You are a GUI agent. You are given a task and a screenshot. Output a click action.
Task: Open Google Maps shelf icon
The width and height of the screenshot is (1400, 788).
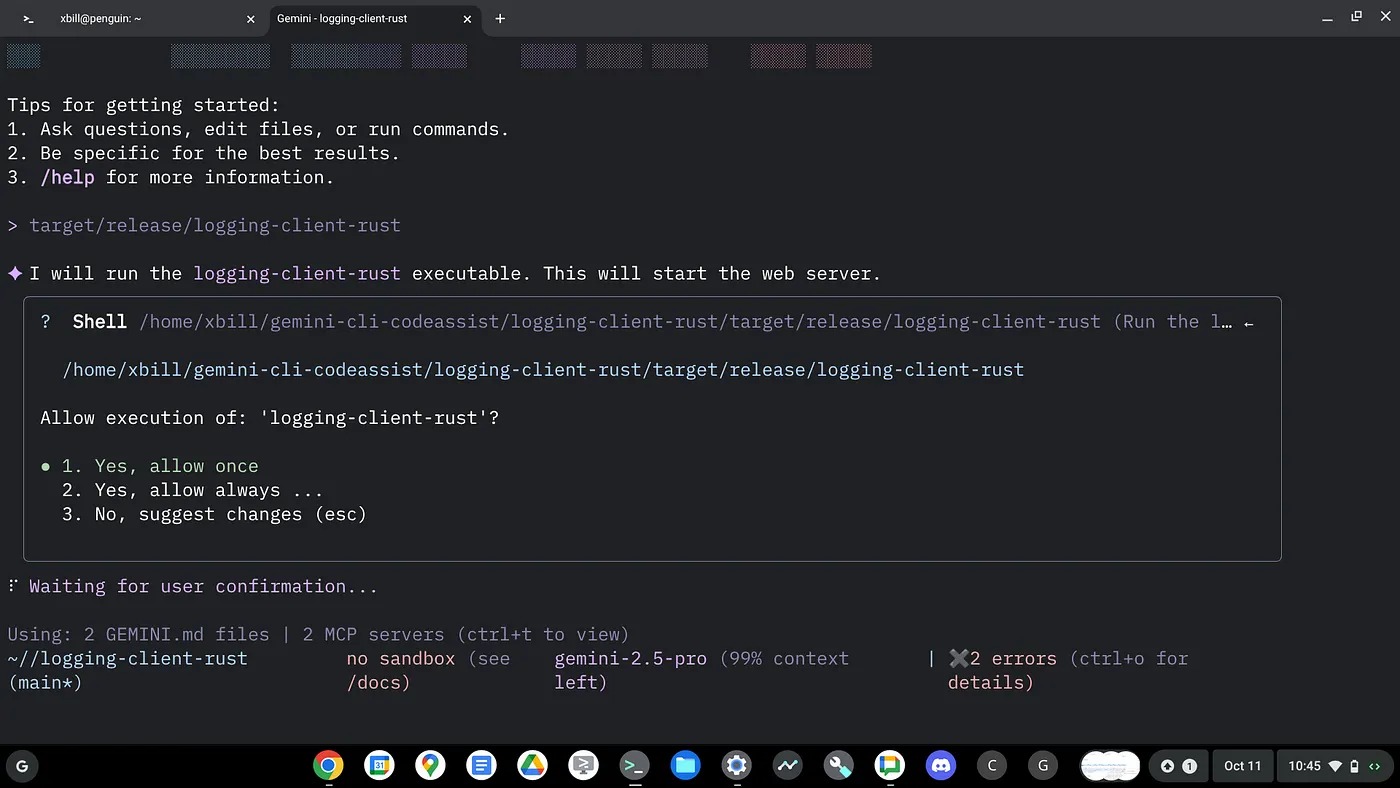click(430, 766)
